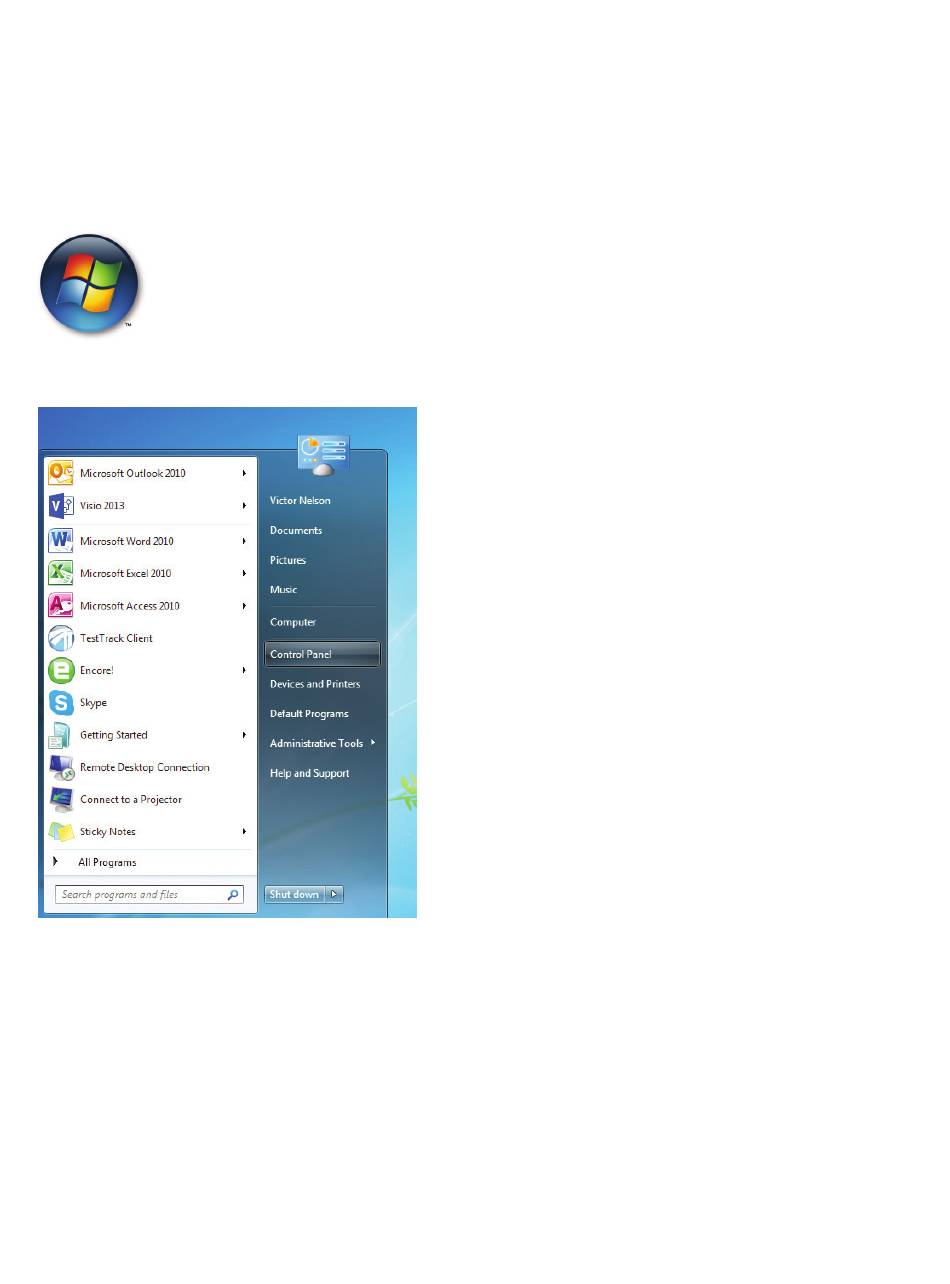This screenshot has height=1284, width=950.
Task: Expand the Excel 2010 jump list arrow
Action: pyautogui.click(x=244, y=573)
